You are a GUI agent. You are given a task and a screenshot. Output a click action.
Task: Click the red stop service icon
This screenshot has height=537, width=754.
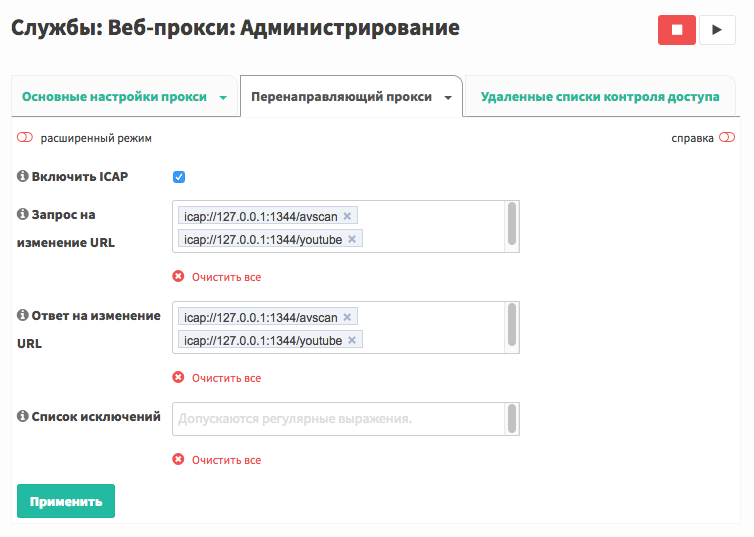[x=677, y=30]
